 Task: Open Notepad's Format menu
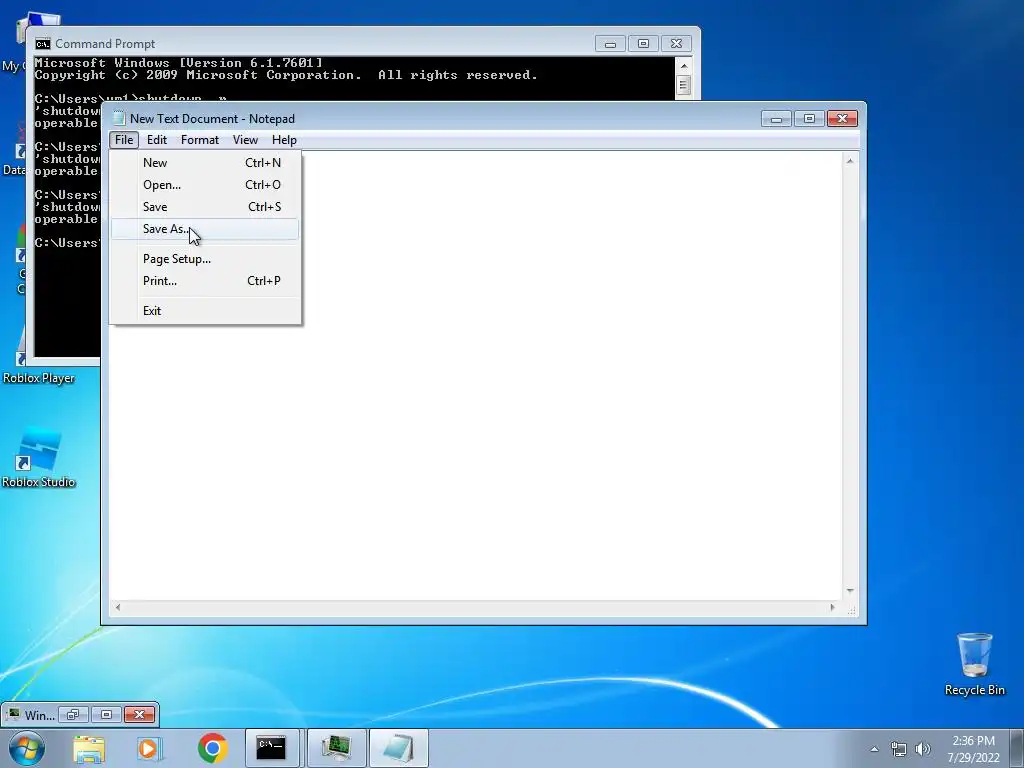[200, 140]
